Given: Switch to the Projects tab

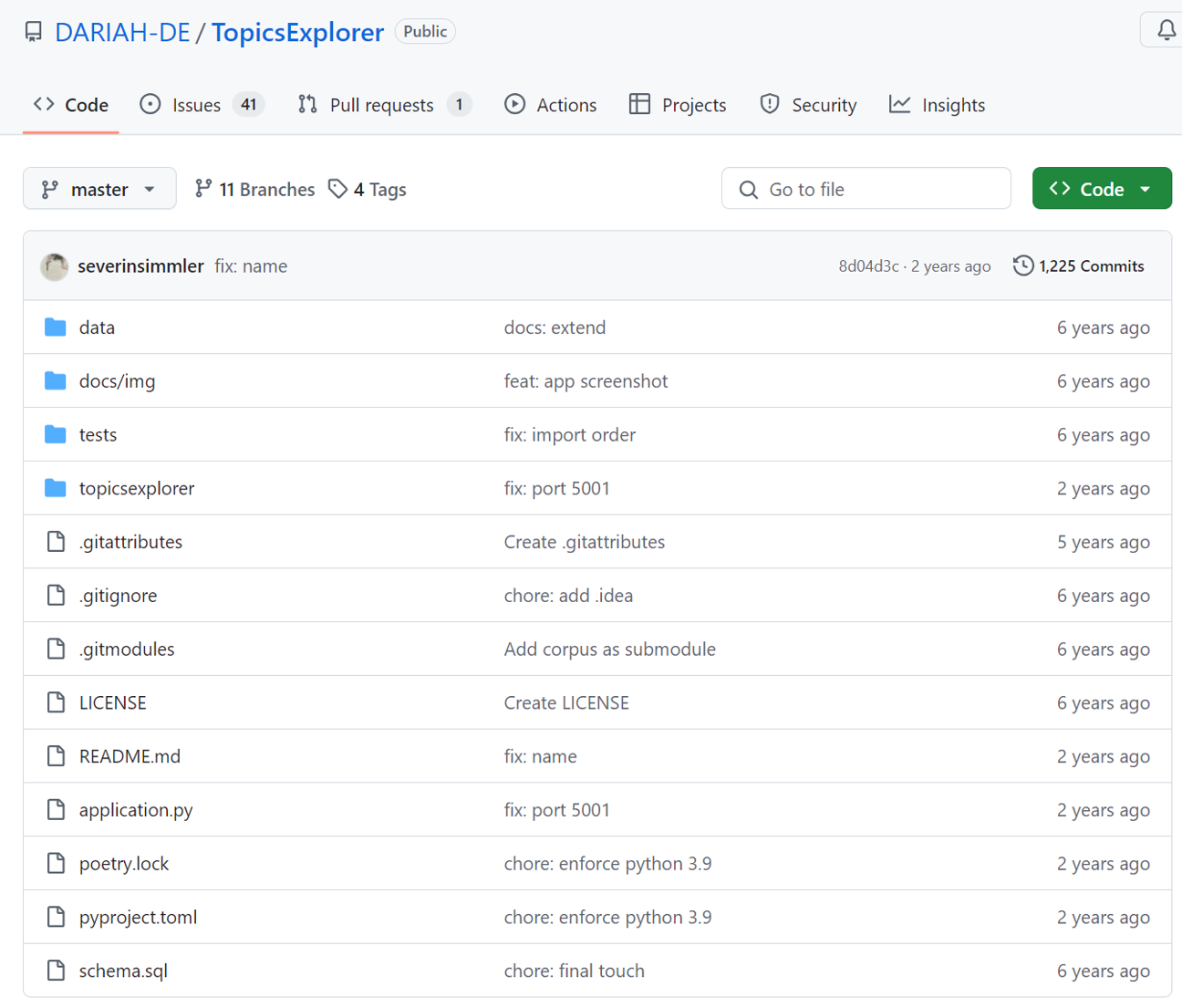Looking at the screenshot, I should tap(678, 105).
